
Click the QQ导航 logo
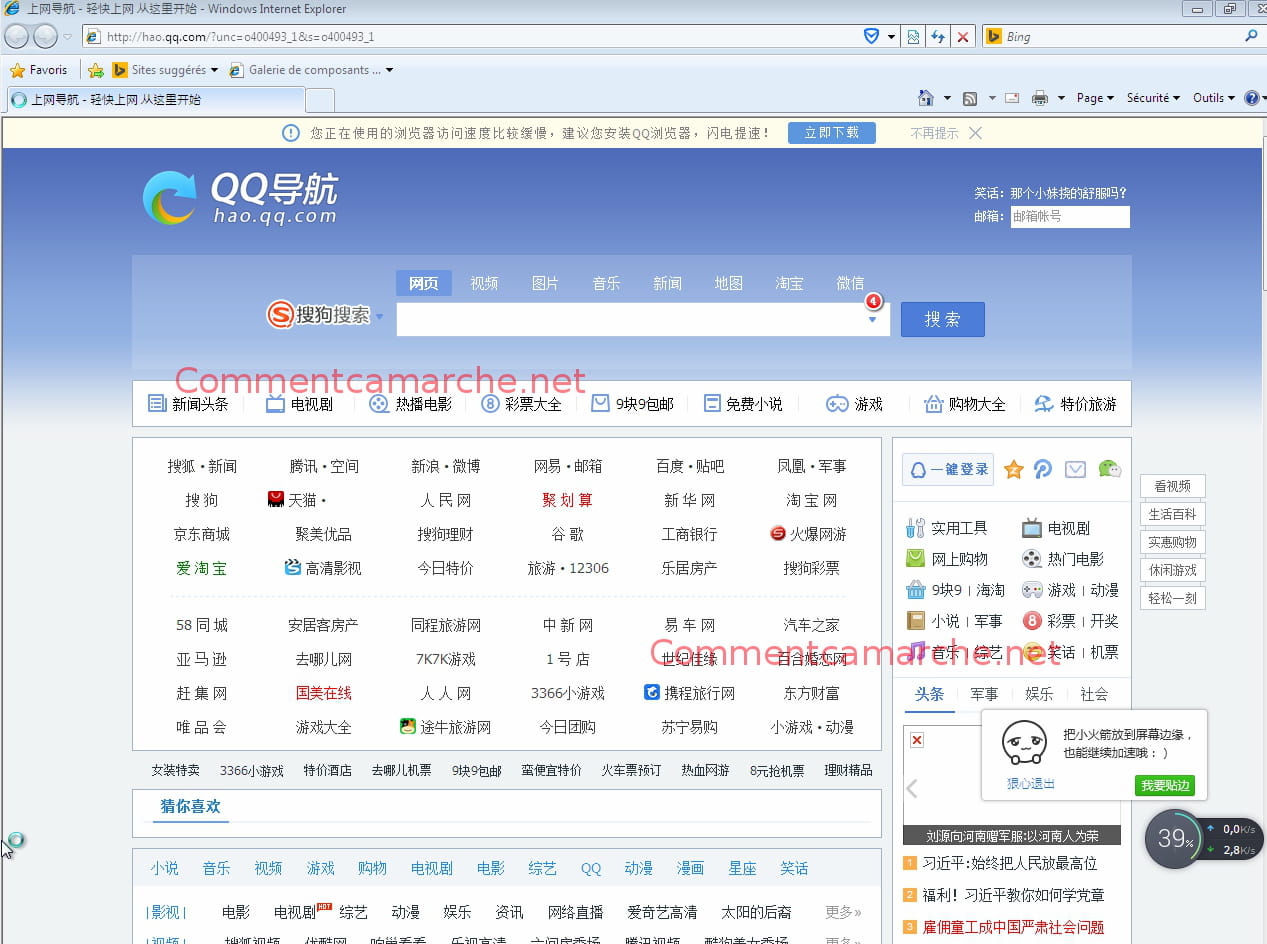click(x=240, y=197)
